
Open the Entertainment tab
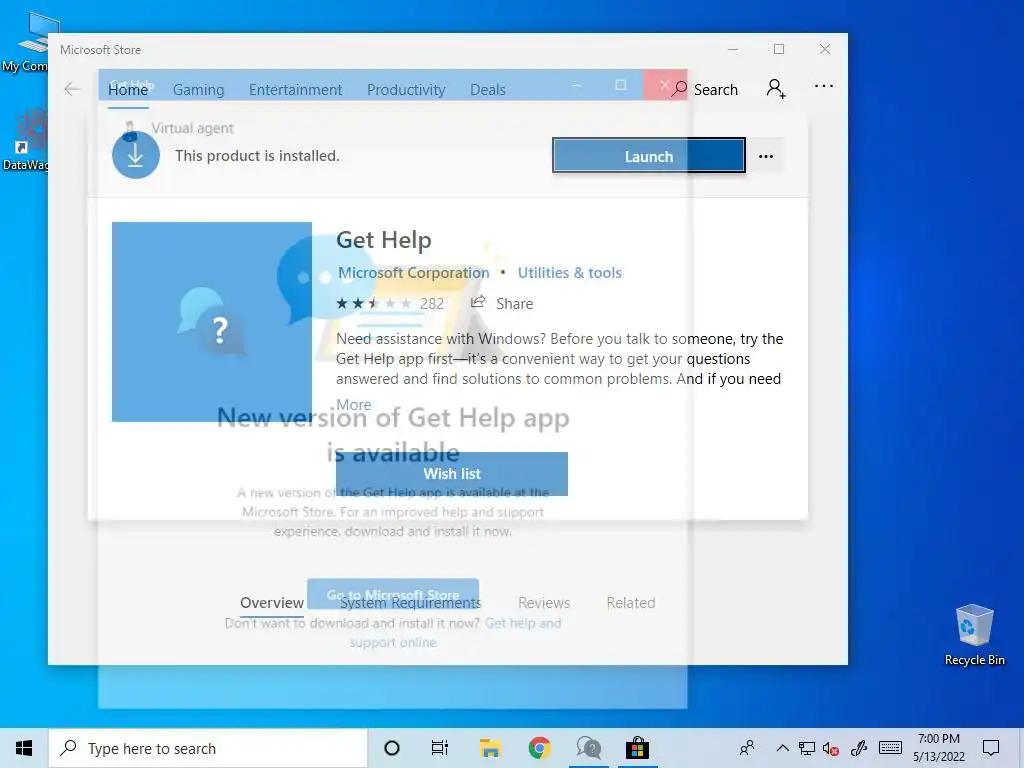pos(295,89)
